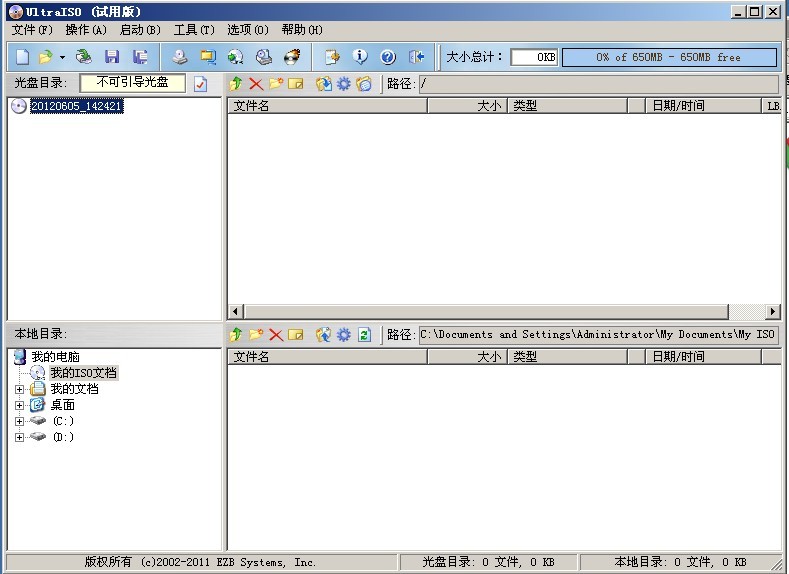Click add-to-image icon in local directory toolbar
Image resolution: width=789 pixels, height=574 pixels.
coord(324,335)
